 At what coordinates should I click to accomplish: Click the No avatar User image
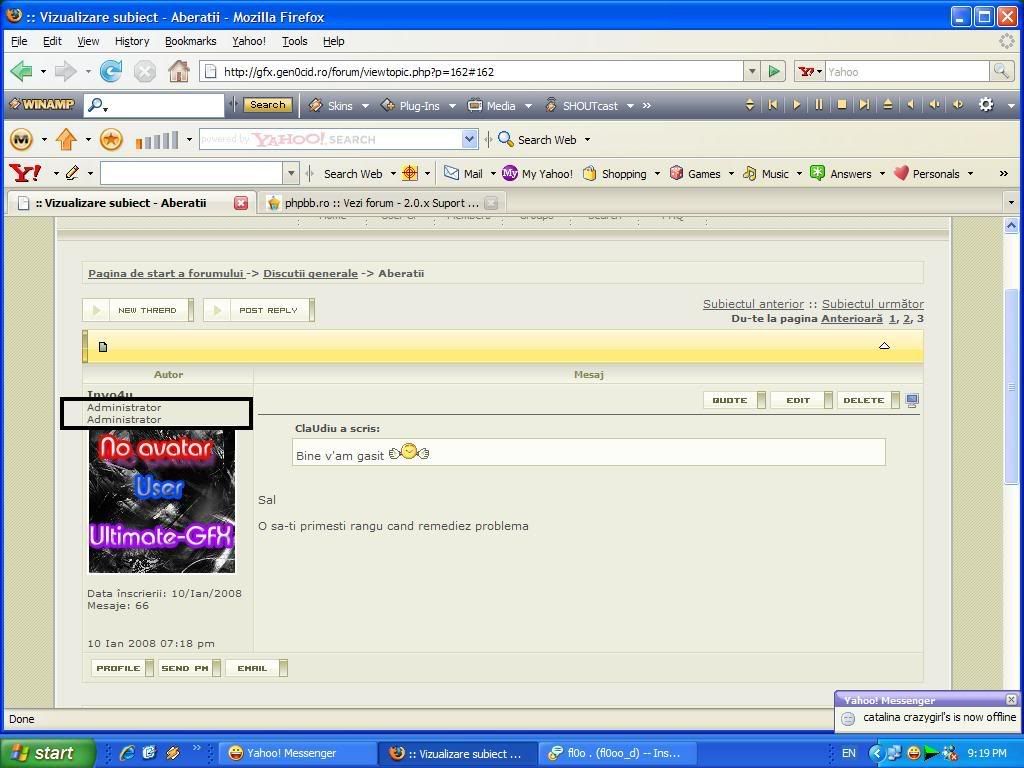tap(162, 501)
